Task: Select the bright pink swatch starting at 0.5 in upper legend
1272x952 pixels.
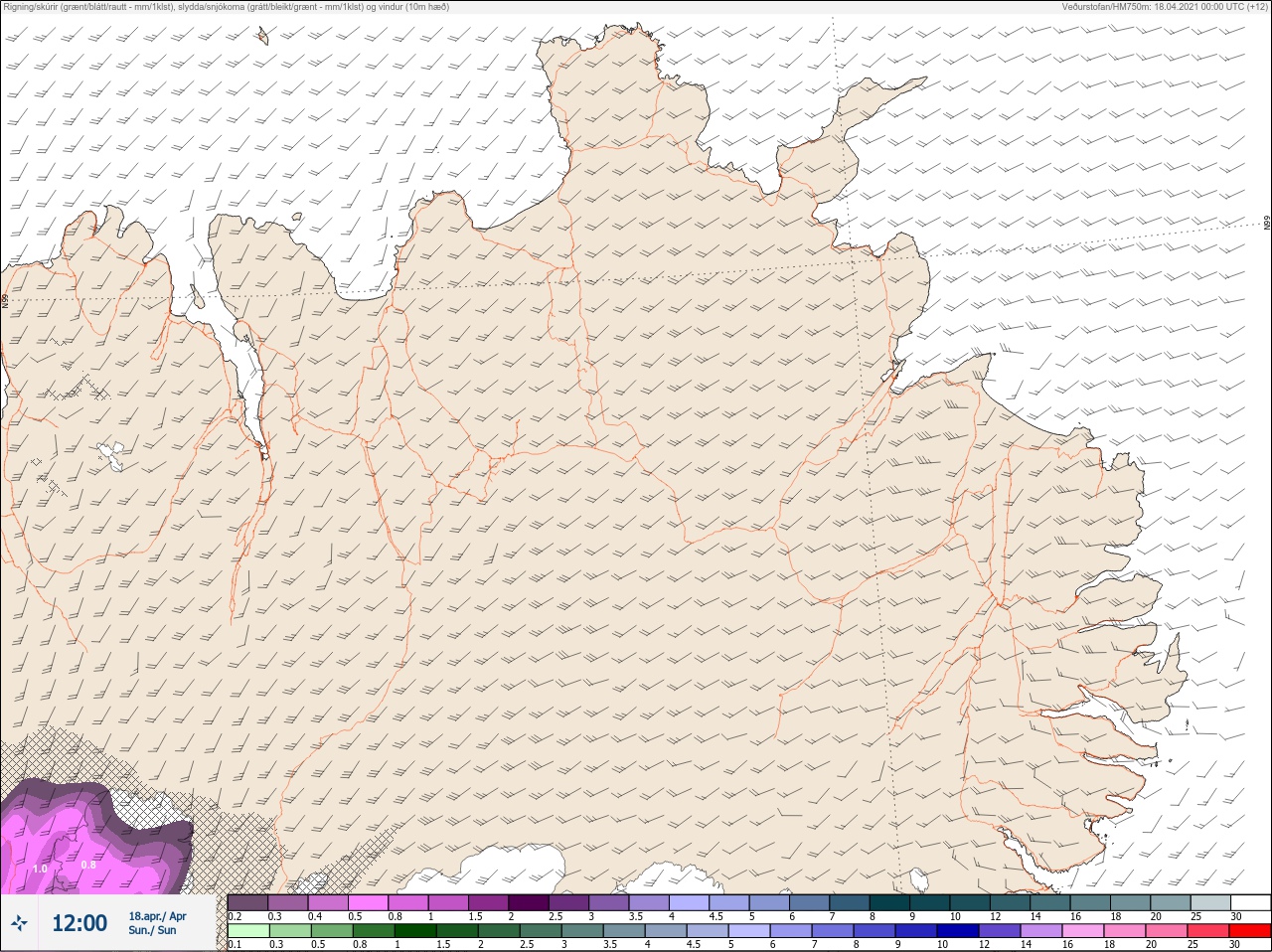Action: pyautogui.click(x=368, y=902)
